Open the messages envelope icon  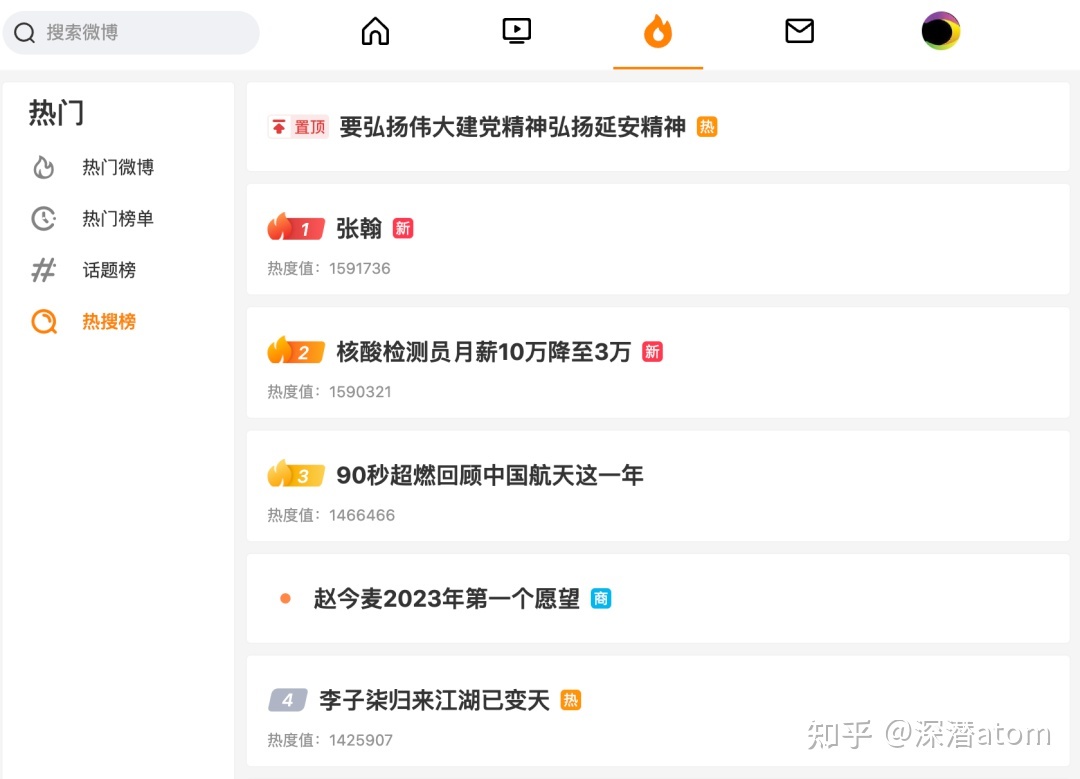pyautogui.click(x=800, y=31)
